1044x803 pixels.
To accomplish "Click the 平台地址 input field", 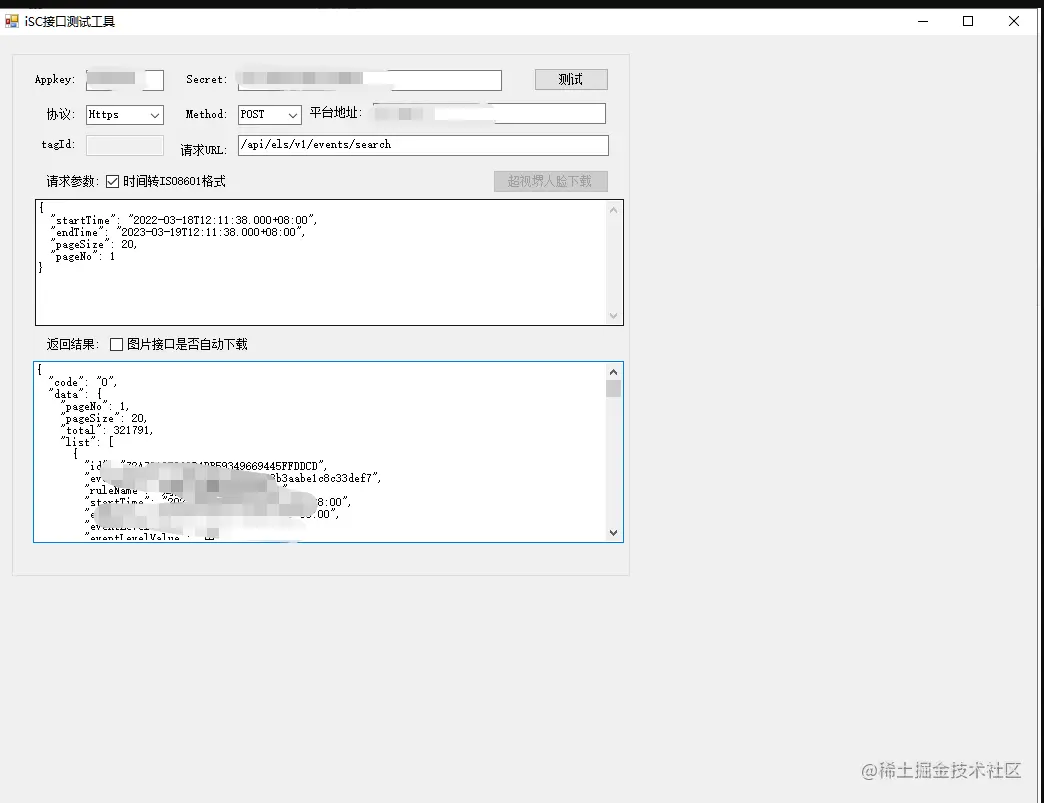I will tap(489, 113).
